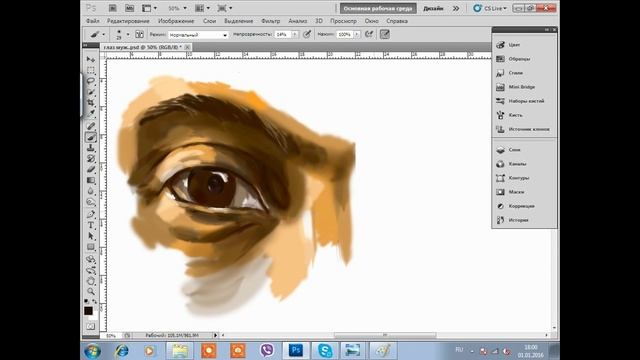This screenshot has width=640, height=360.
Task: Click the horizontal scrollbar thumb
Action: 385,335
